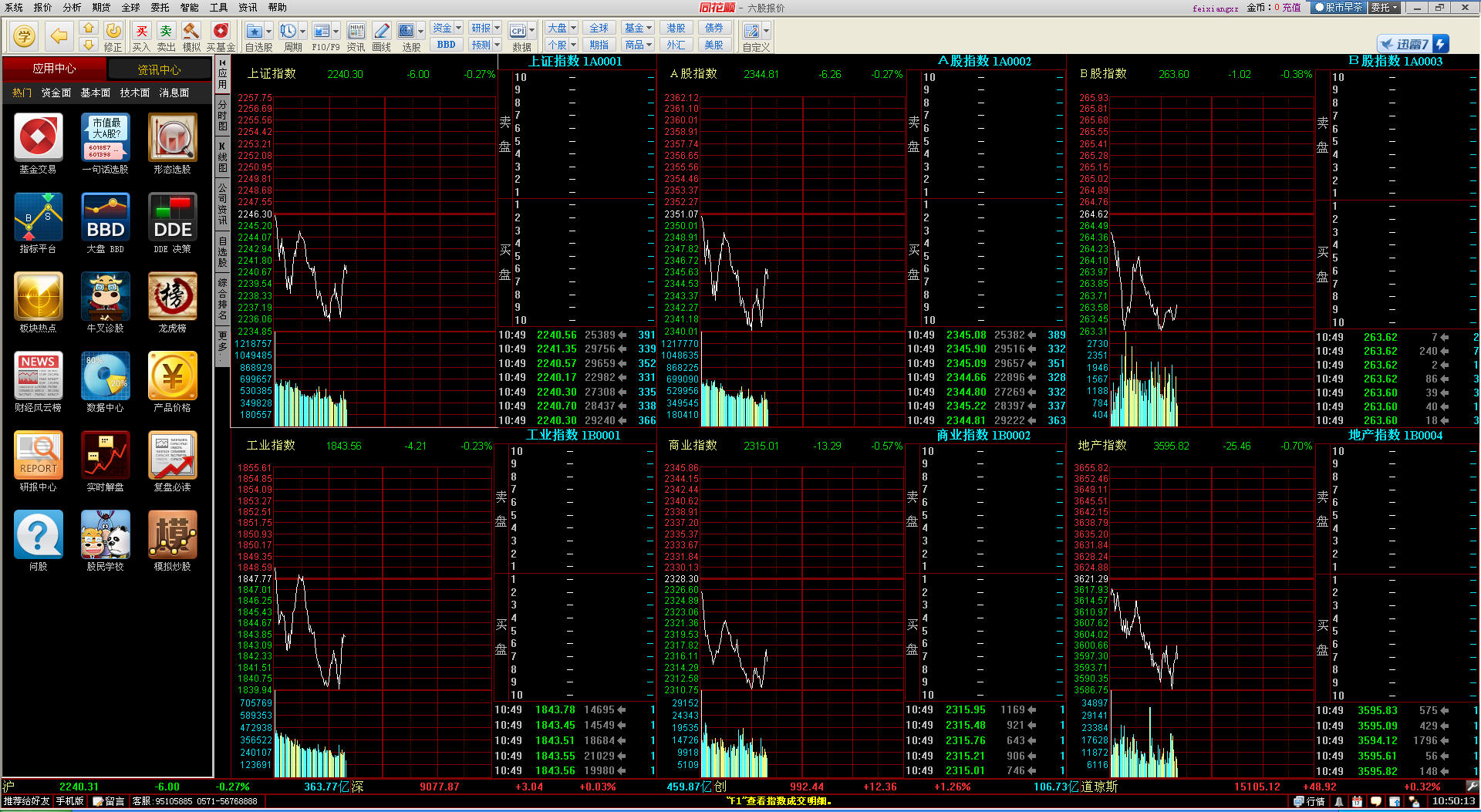Screen dimensions: 1481x812
Task: Click the 股市早茶 button
Action: click(x=1338, y=7)
